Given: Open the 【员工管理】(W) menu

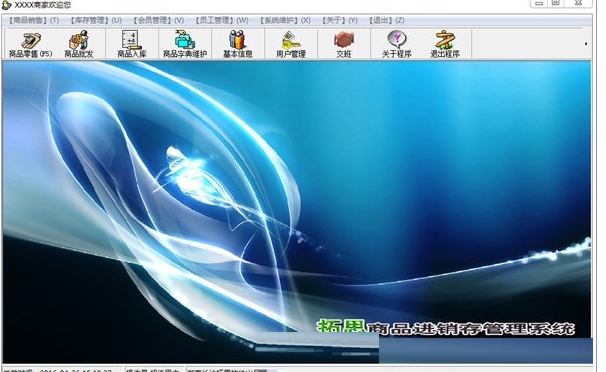Looking at the screenshot, I should click(x=222, y=20).
